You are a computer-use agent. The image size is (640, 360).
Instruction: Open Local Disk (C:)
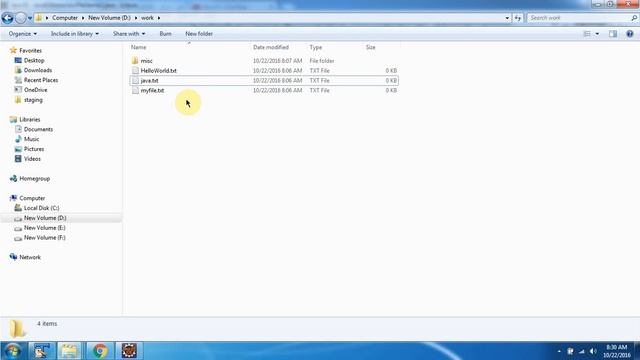41,208
